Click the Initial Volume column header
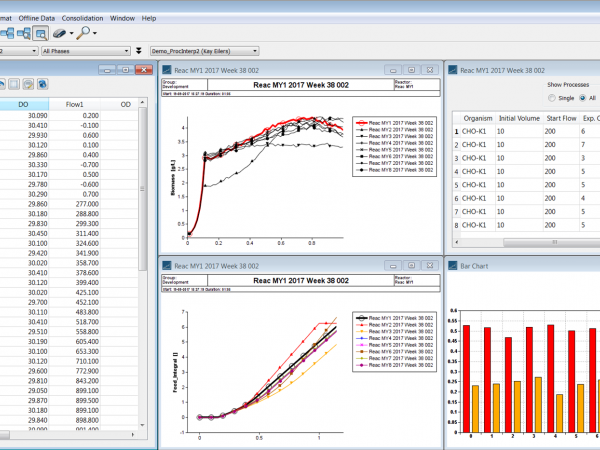600x450 pixels. (x=519, y=118)
